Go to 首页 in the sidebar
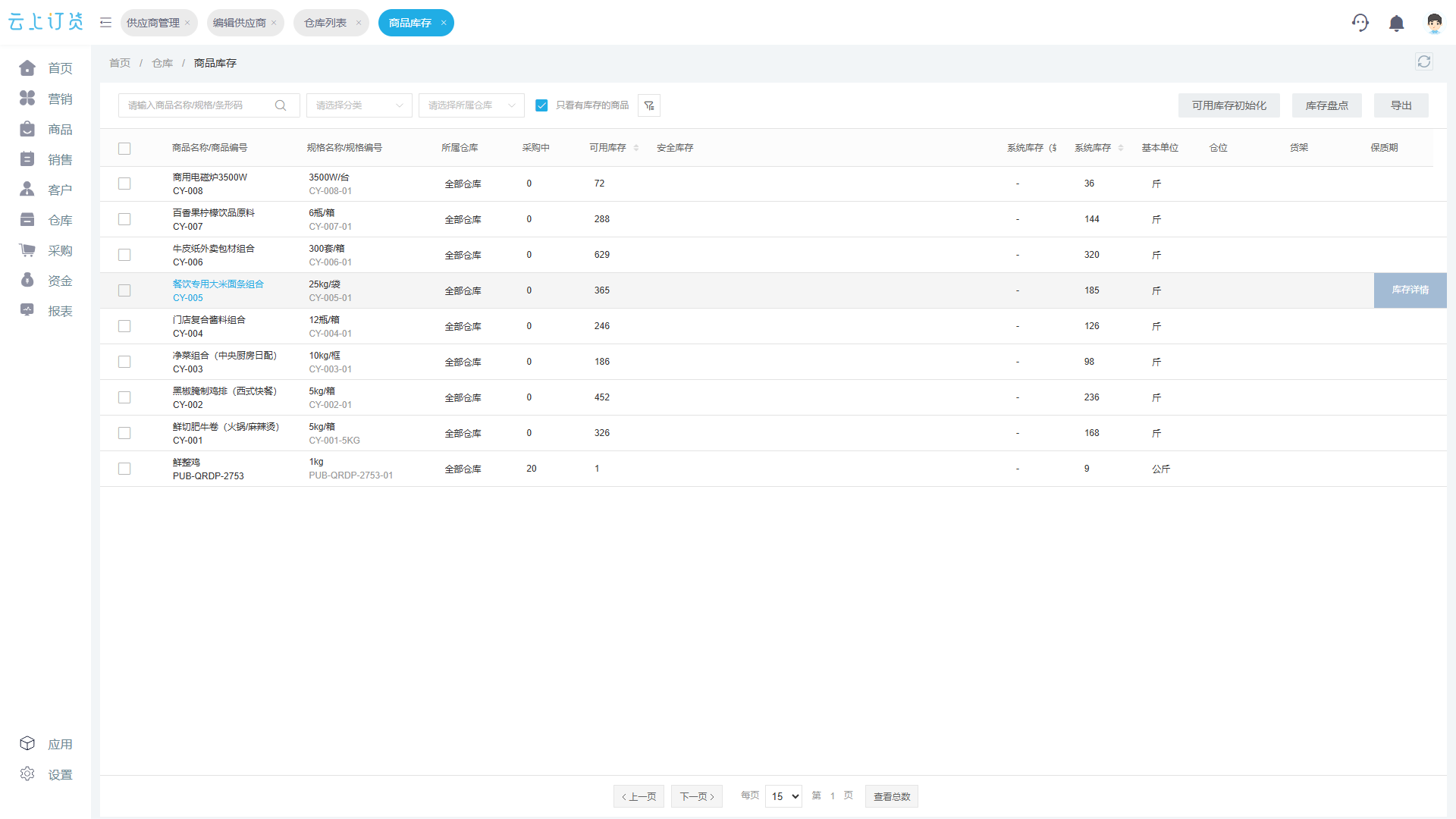This screenshot has width=1456, height=819. pos(46,68)
